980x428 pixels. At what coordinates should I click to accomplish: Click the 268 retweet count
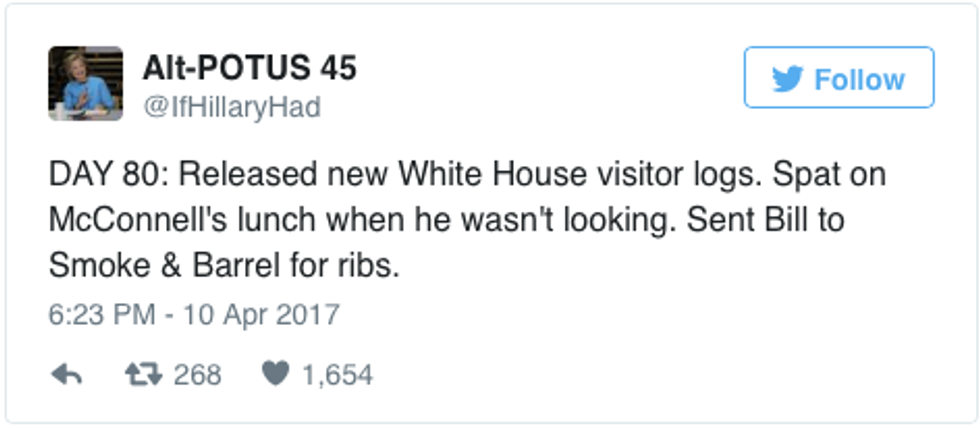(197, 375)
